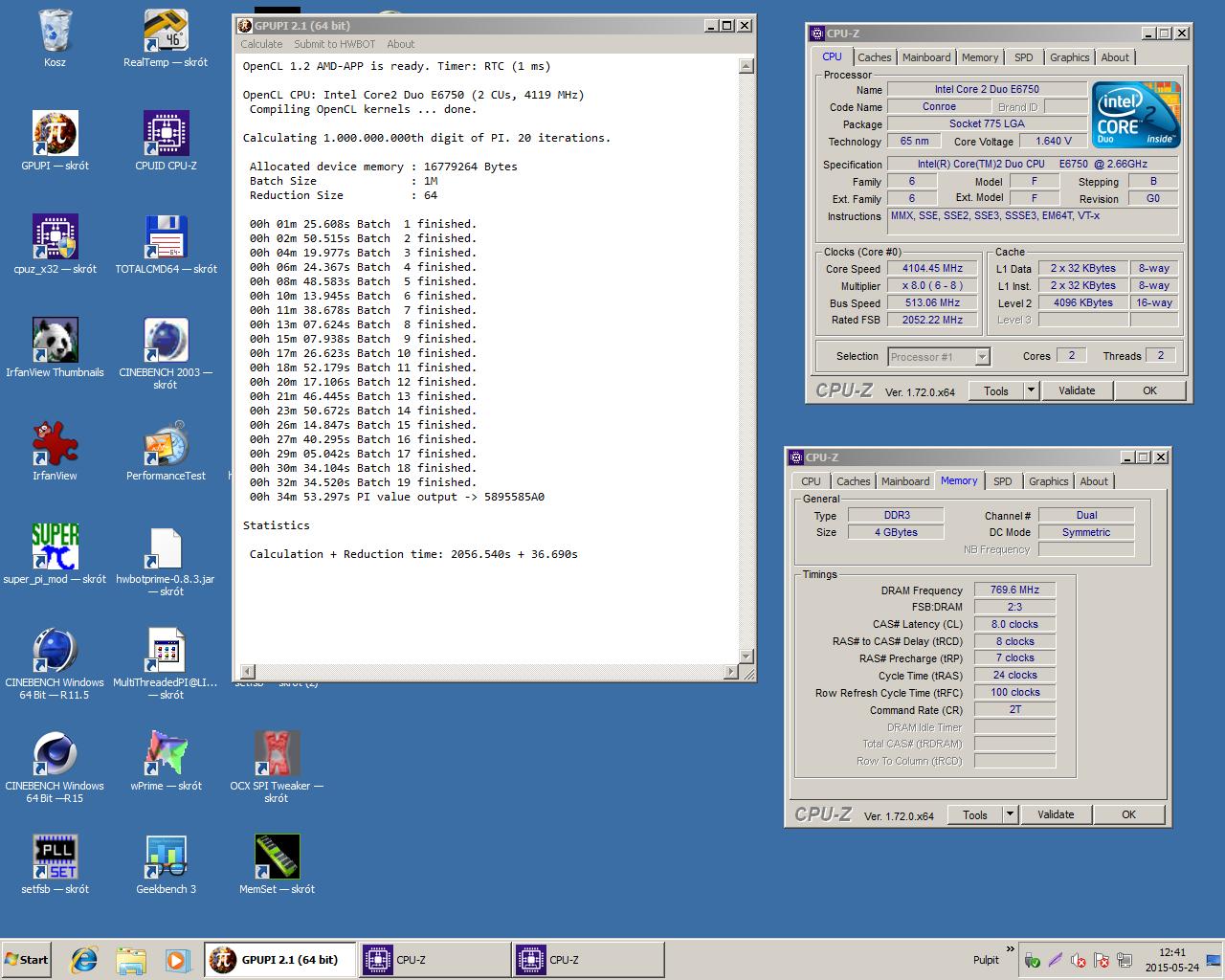Click GPUPI horizontal scrollbar left arrow
1225x980 pixels.
(x=247, y=672)
